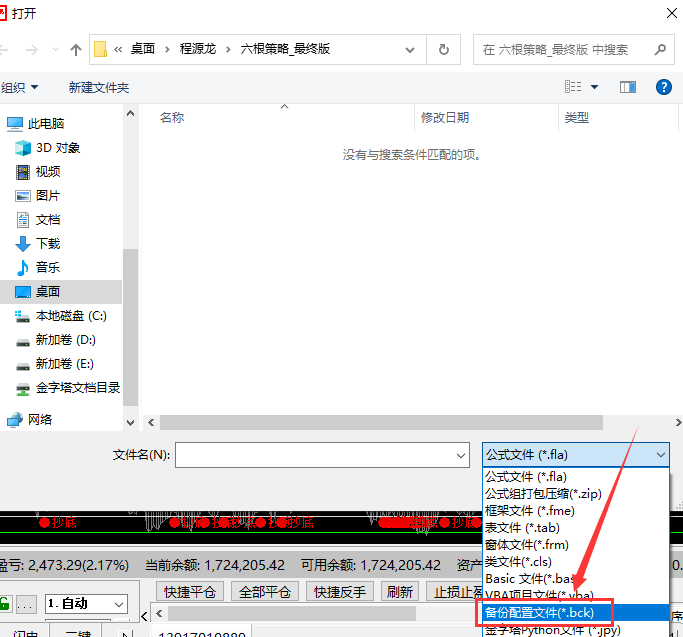Close the 打开 dialog
This screenshot has width=683, height=637.
point(671,13)
